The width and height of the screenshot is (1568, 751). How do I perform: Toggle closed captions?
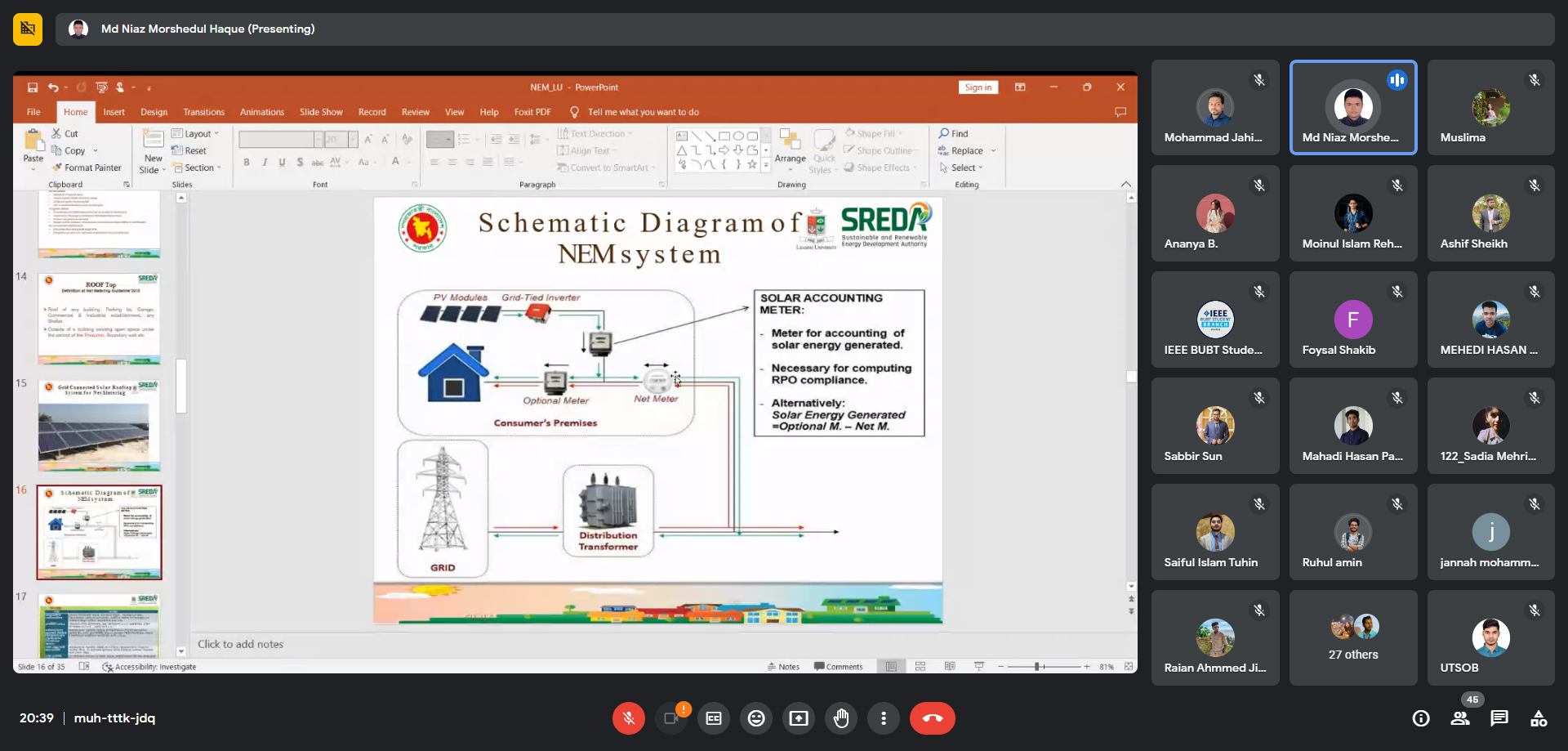click(x=714, y=718)
